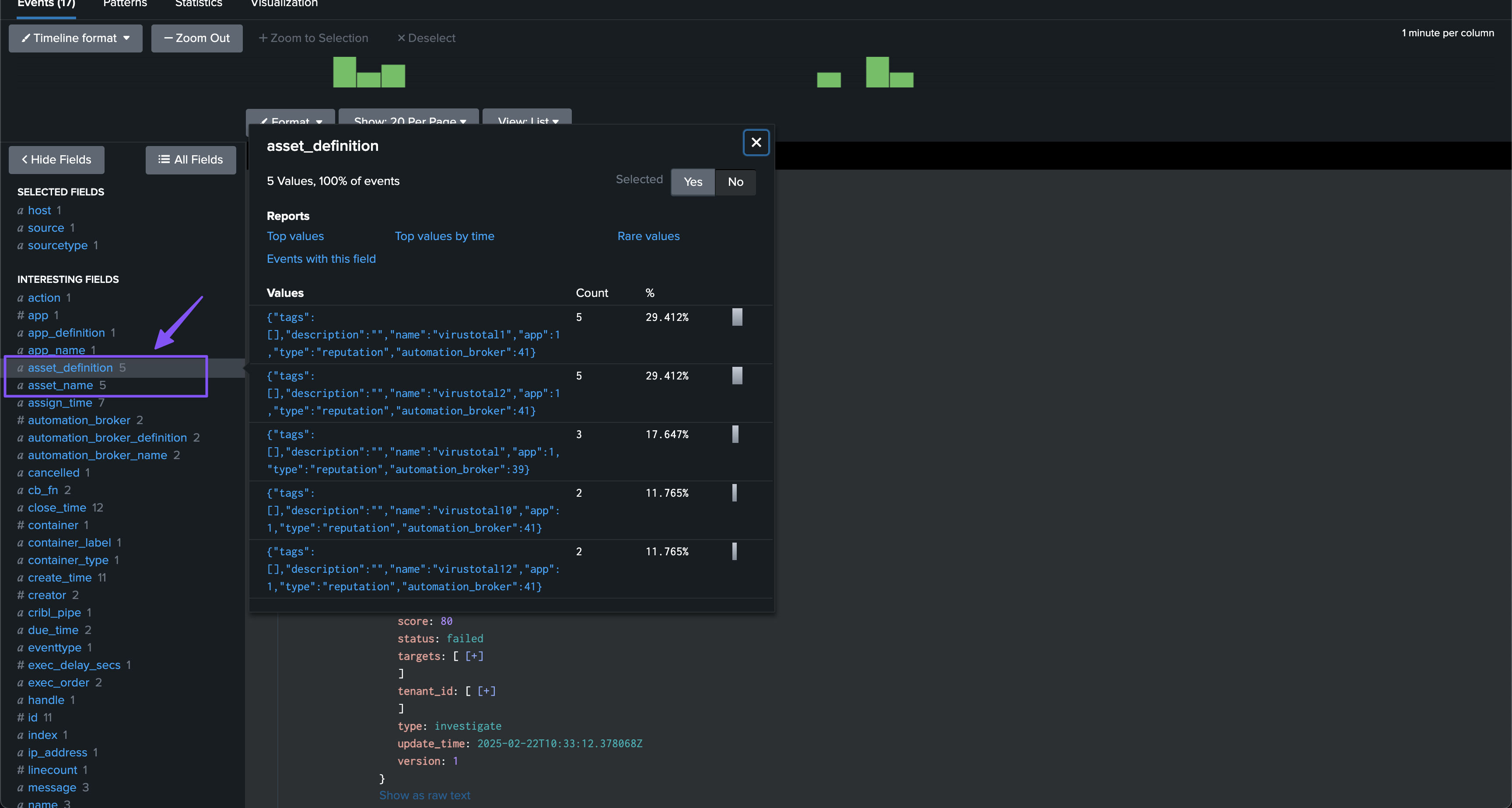1512x808 pixels.
Task: Switch to the Statistics tab
Action: 198,4
